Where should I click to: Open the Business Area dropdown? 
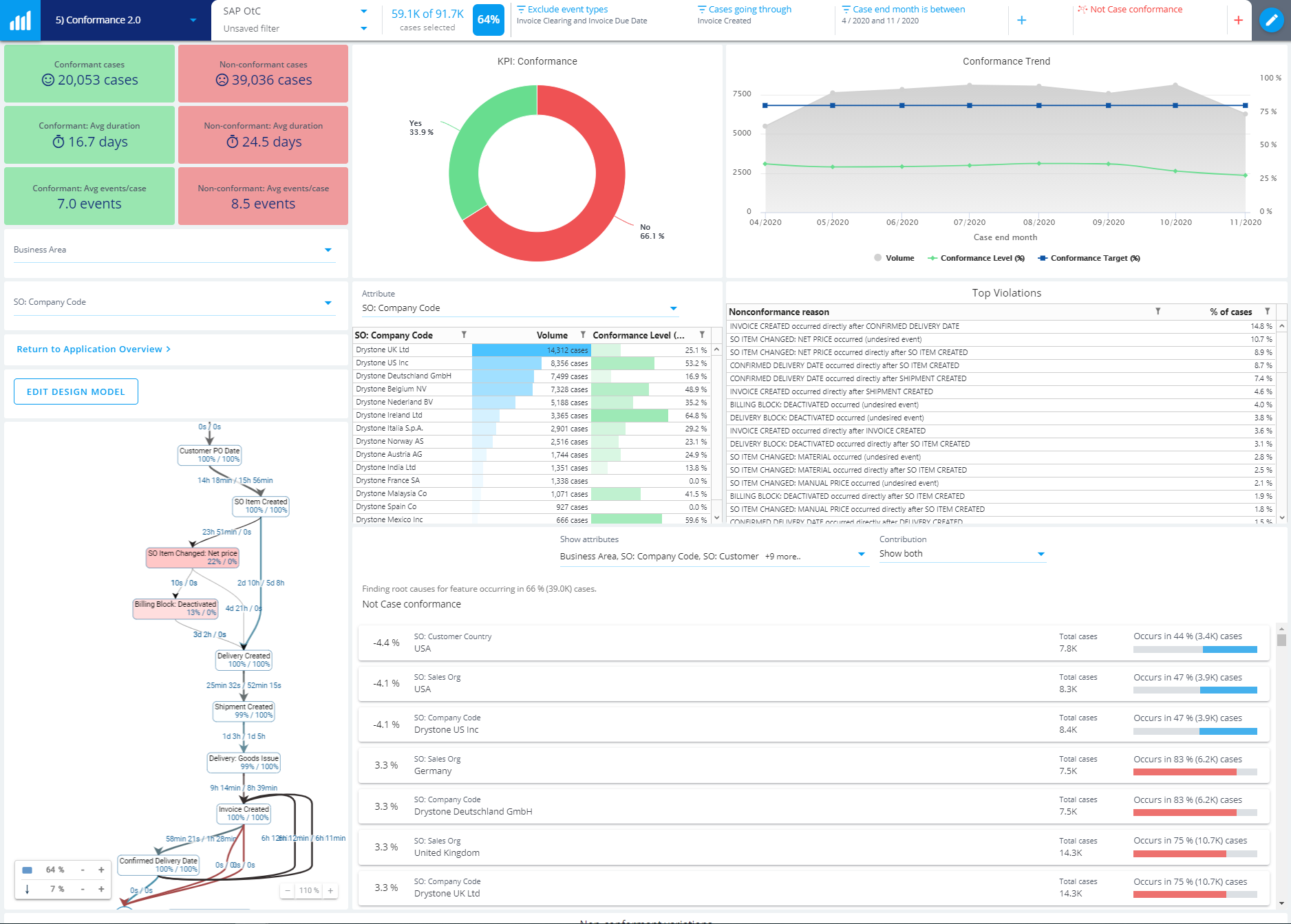click(175, 250)
